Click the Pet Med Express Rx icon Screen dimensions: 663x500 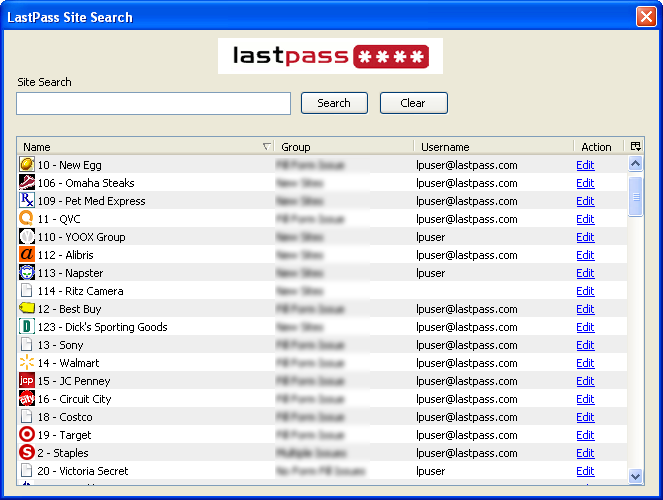tap(27, 200)
